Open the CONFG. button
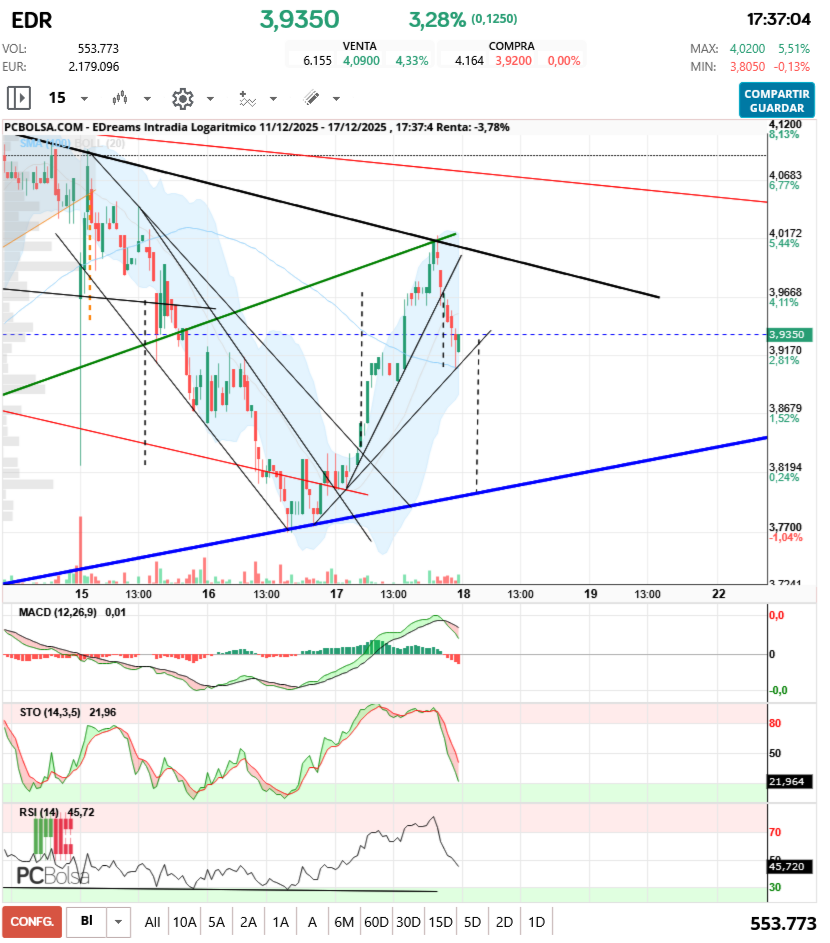The height and width of the screenshot is (943, 830). pos(32,922)
